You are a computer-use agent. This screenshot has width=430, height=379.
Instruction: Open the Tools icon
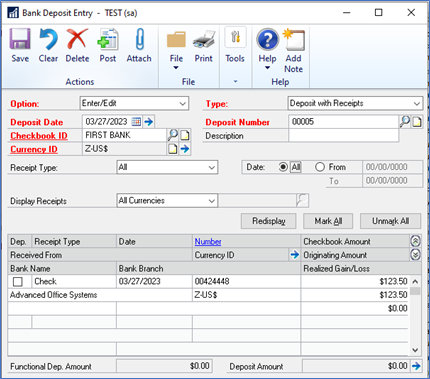click(235, 37)
